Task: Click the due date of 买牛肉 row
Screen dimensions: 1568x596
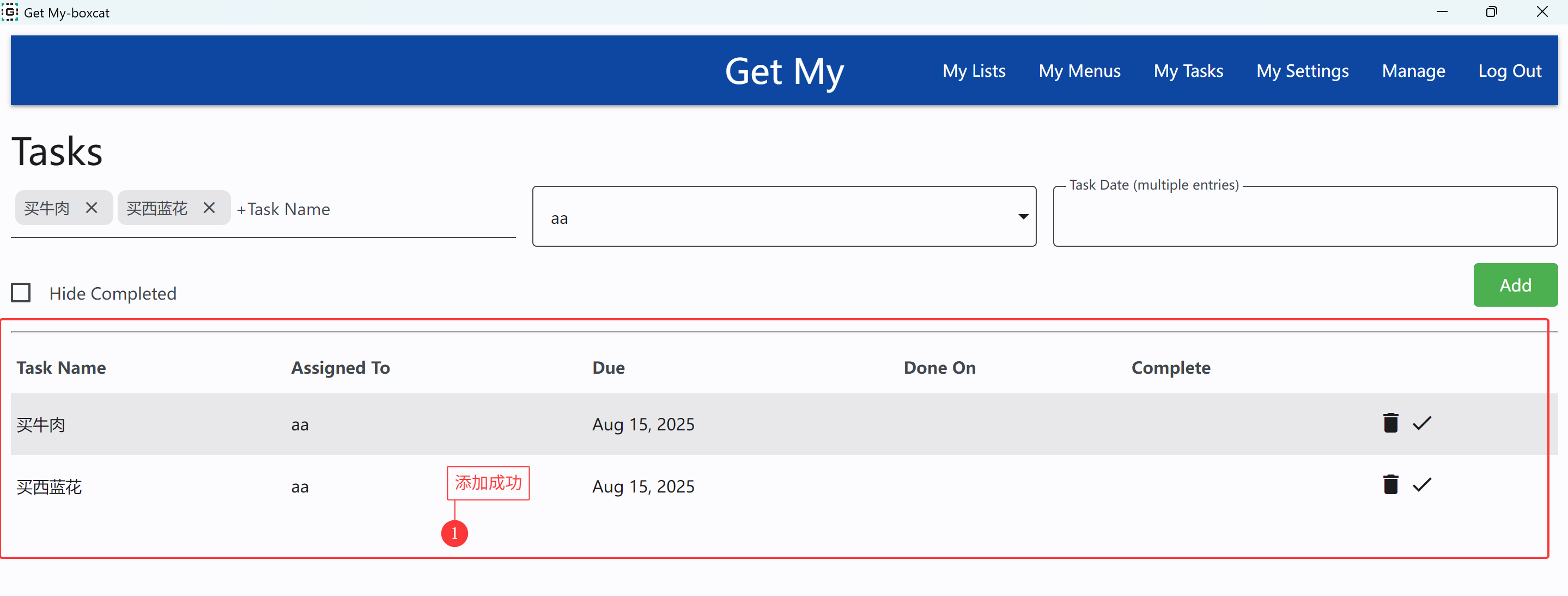Action: pyautogui.click(x=643, y=424)
